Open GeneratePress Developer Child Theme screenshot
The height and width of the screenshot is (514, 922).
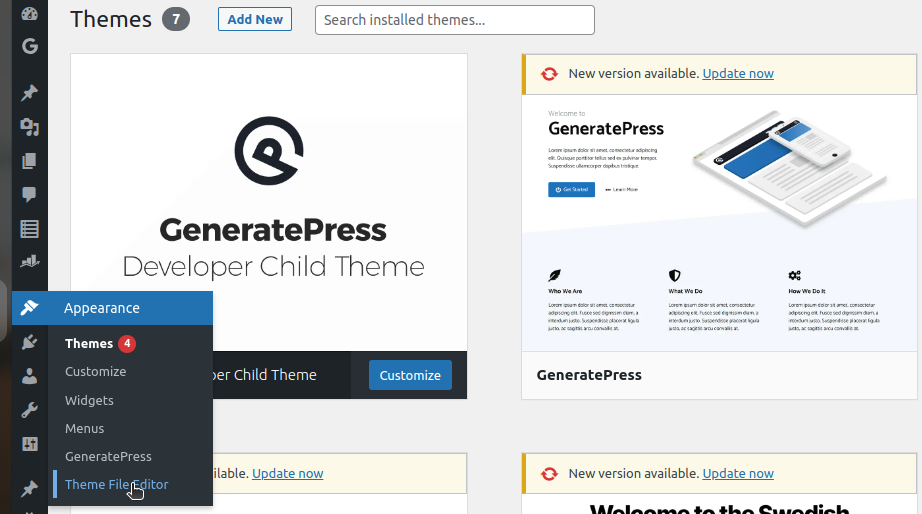(269, 203)
